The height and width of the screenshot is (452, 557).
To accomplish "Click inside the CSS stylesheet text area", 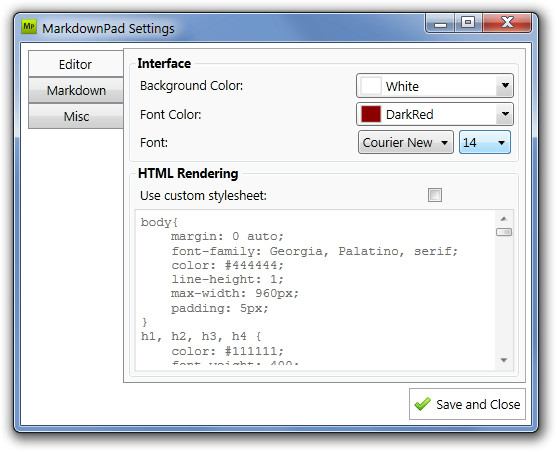I will [315, 290].
